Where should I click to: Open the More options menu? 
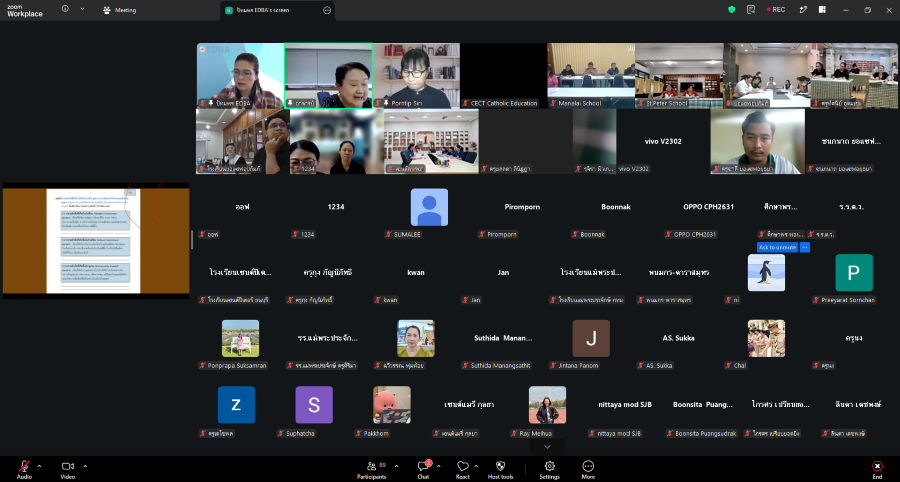click(588, 469)
